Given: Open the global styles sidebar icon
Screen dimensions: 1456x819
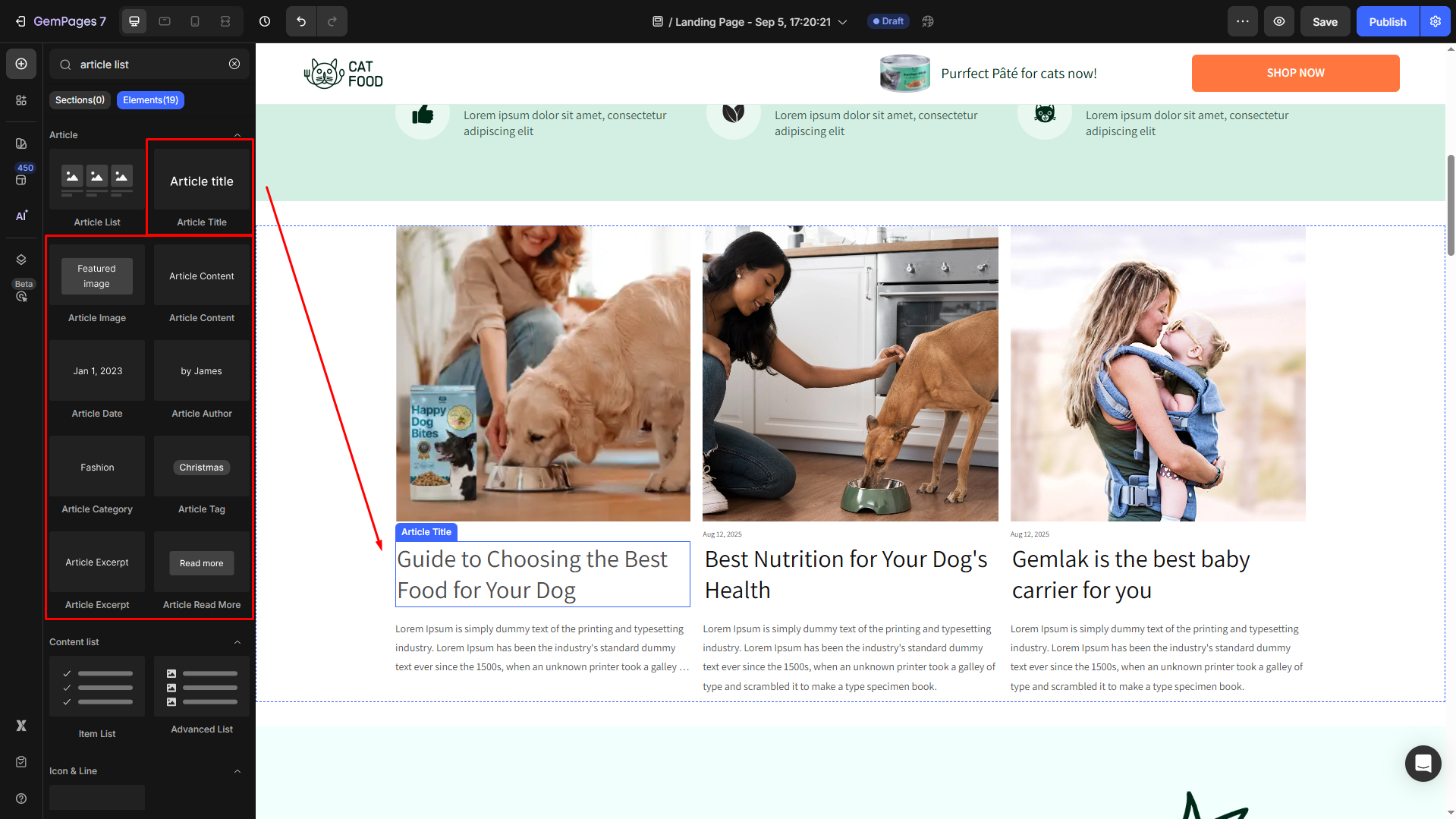Looking at the screenshot, I should (21, 143).
